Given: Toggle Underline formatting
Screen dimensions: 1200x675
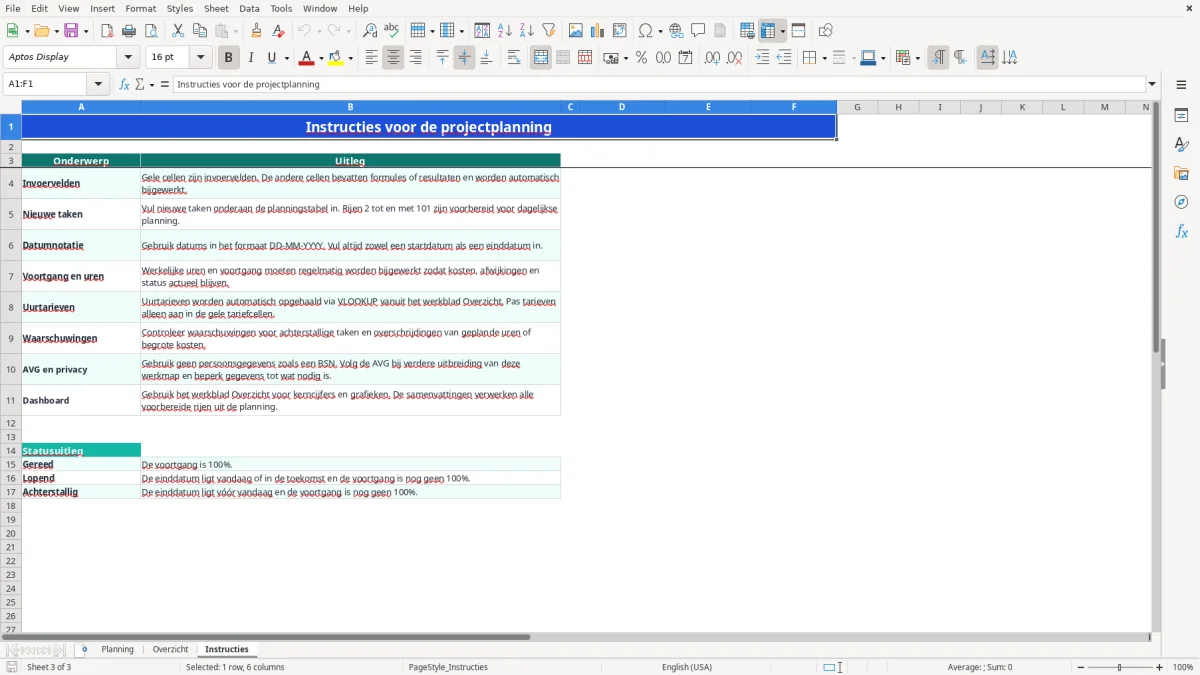Looking at the screenshot, I should click(x=272, y=58).
